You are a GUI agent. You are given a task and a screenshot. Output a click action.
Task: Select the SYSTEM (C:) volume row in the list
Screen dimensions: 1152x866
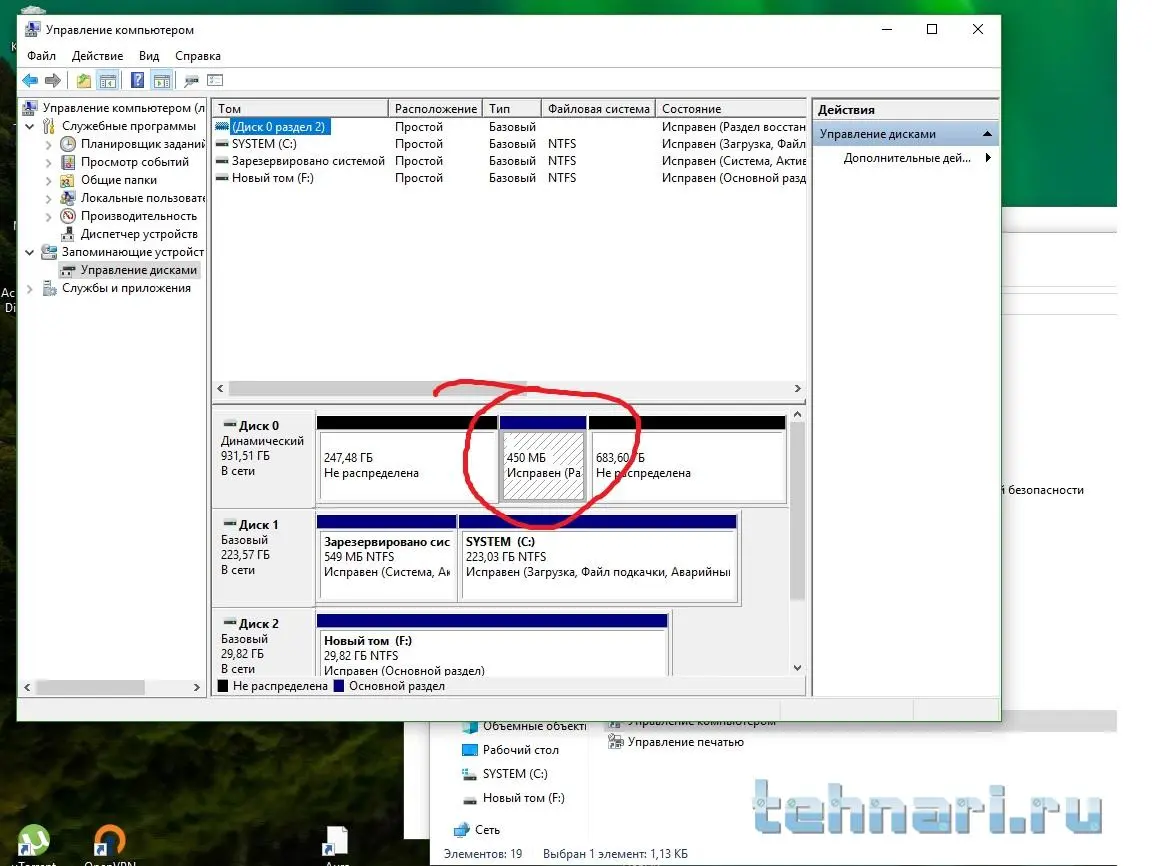pos(510,144)
